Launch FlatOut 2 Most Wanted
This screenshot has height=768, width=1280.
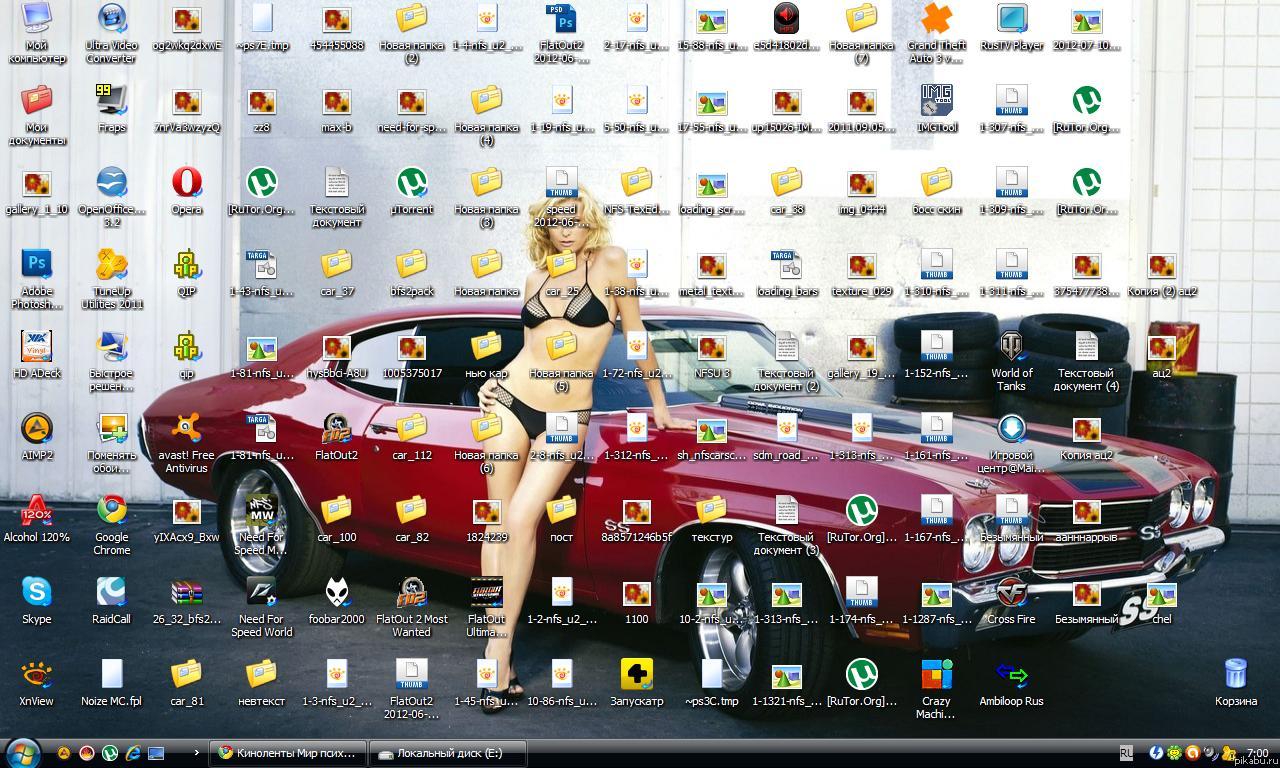click(412, 606)
